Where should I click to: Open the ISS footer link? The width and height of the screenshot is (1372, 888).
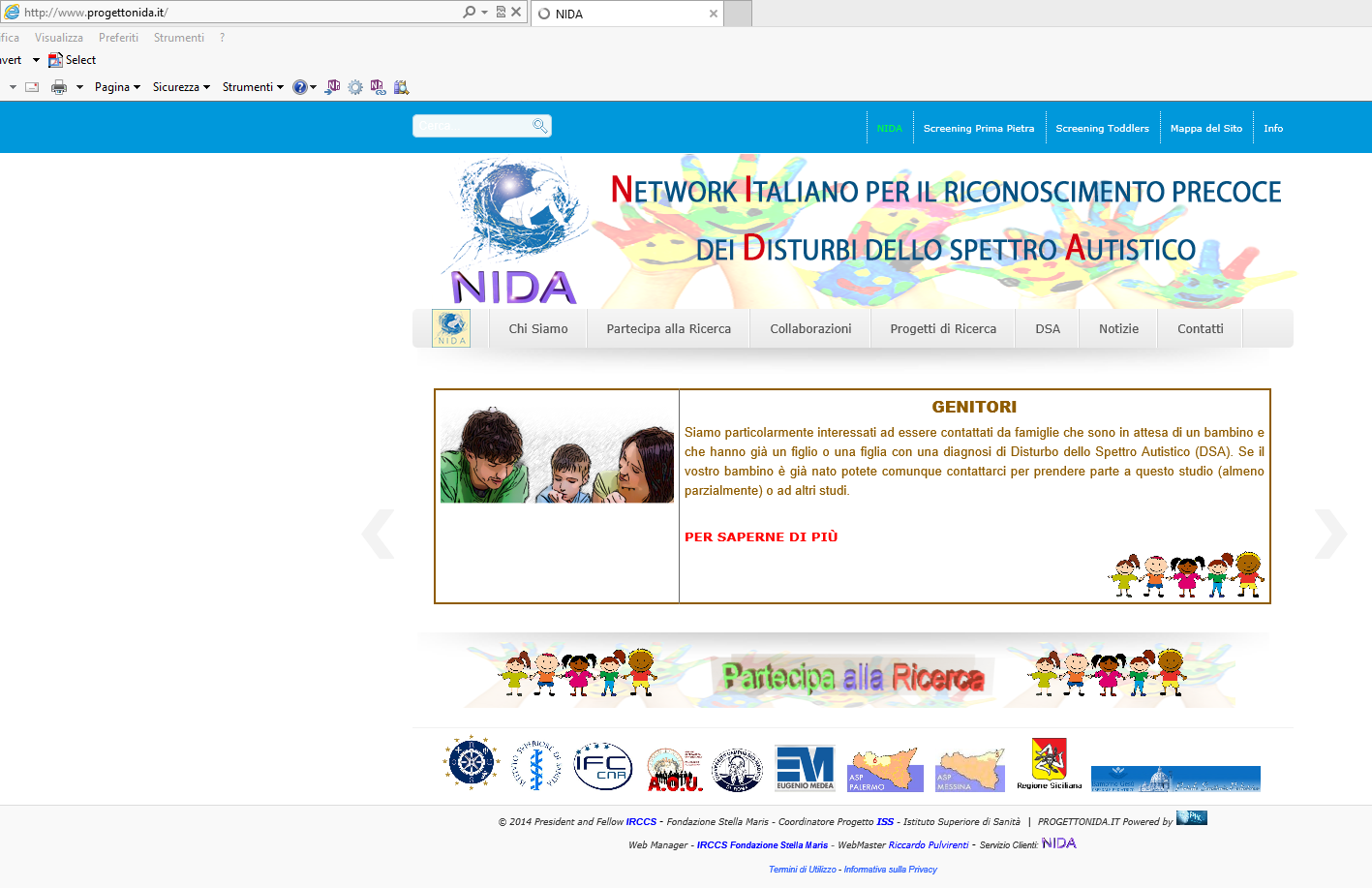pyautogui.click(x=885, y=821)
